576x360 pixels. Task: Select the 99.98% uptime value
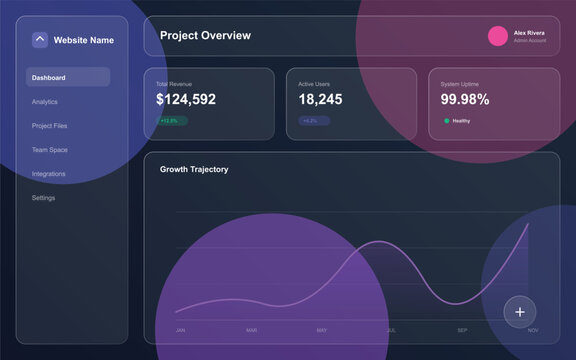[x=465, y=99]
